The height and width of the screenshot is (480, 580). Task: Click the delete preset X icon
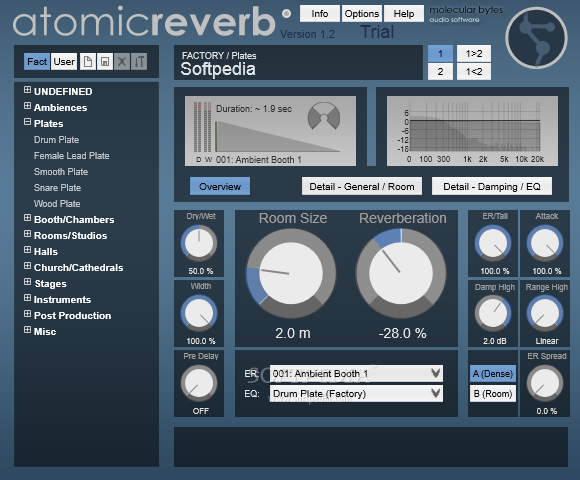click(x=122, y=61)
